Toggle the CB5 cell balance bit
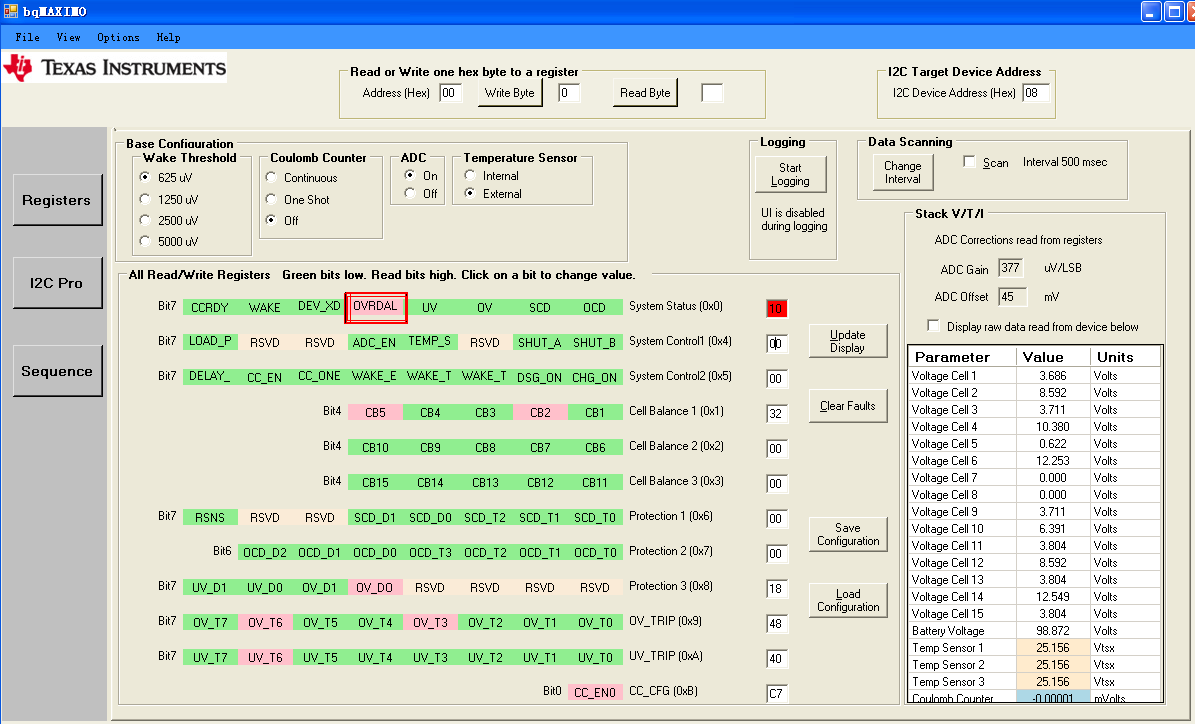Image resolution: width=1195 pixels, height=724 pixels. click(x=375, y=412)
